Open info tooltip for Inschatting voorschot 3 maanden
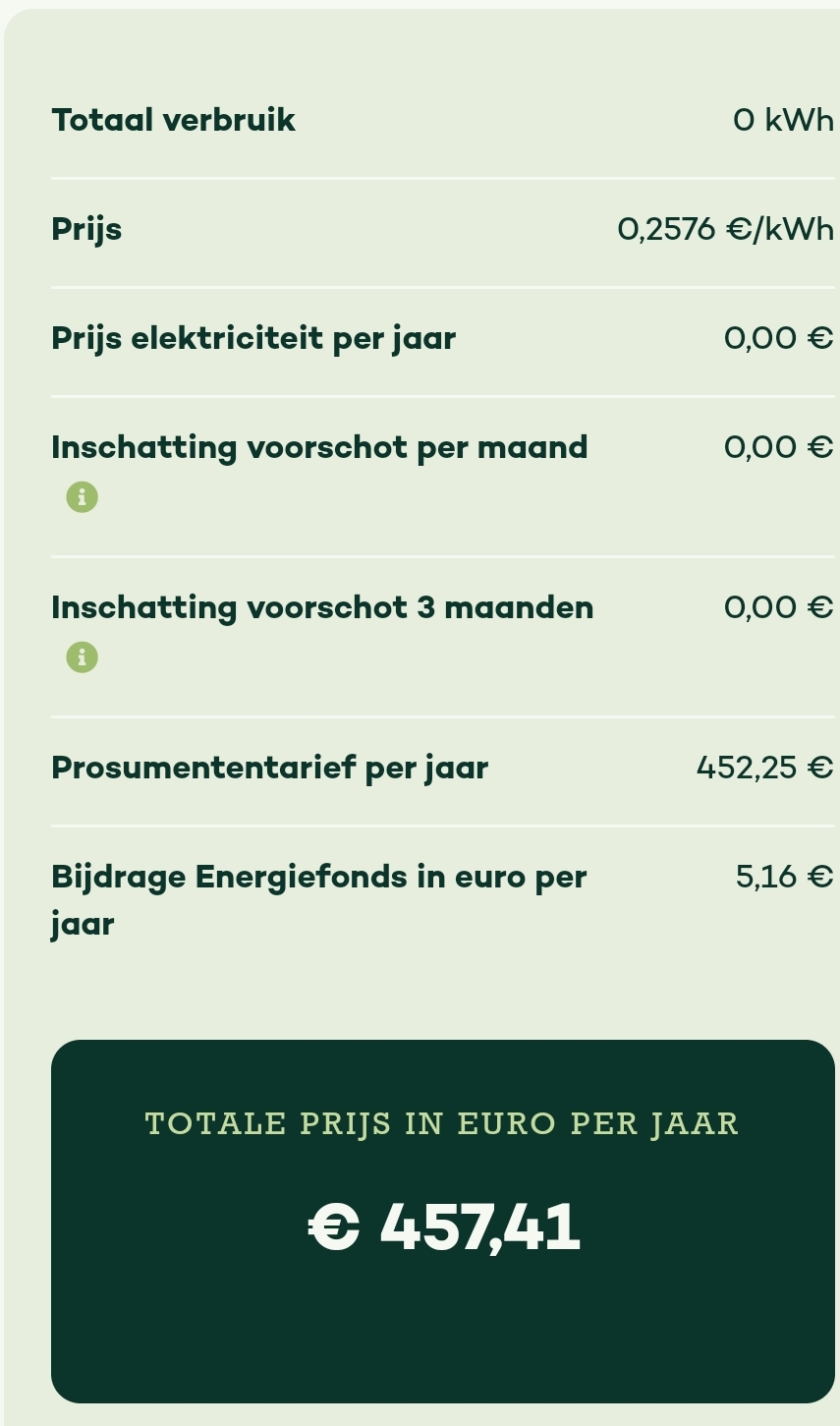 click(x=83, y=657)
